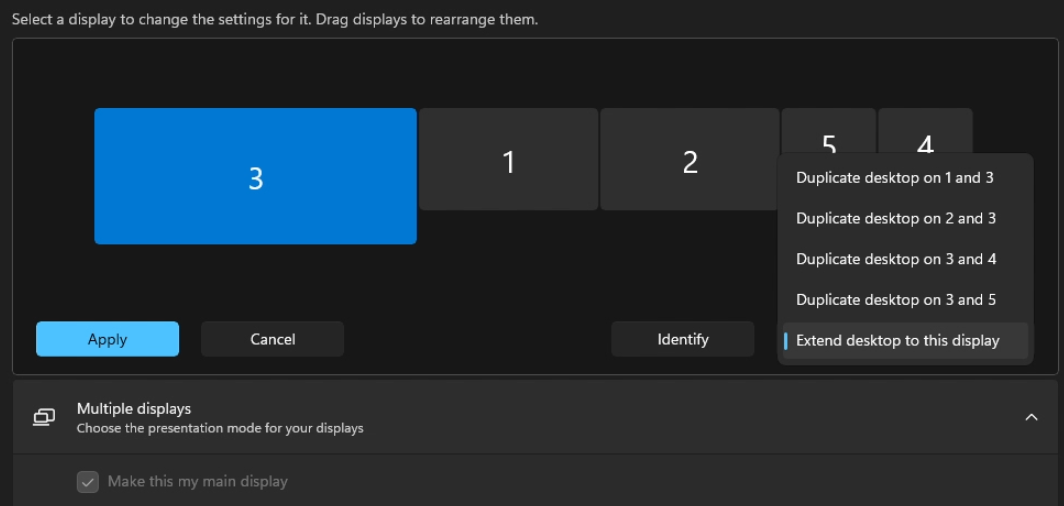Choose Duplicate desktop on 1 and 3
Viewport: 1064px width, 506px height.
[894, 178]
